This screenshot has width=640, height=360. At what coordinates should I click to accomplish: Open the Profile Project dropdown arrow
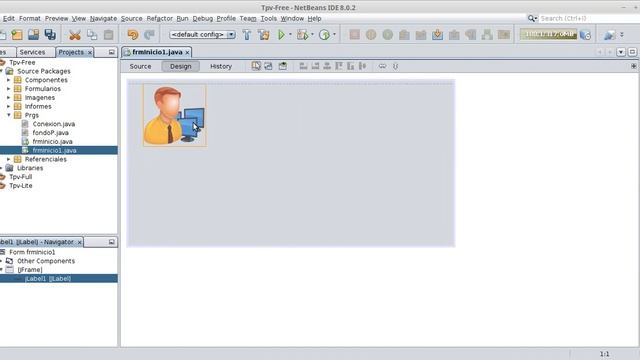click(x=334, y=35)
